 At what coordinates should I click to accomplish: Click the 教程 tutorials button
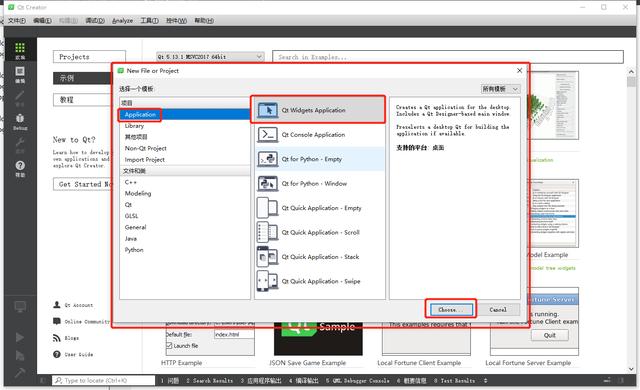(x=82, y=100)
